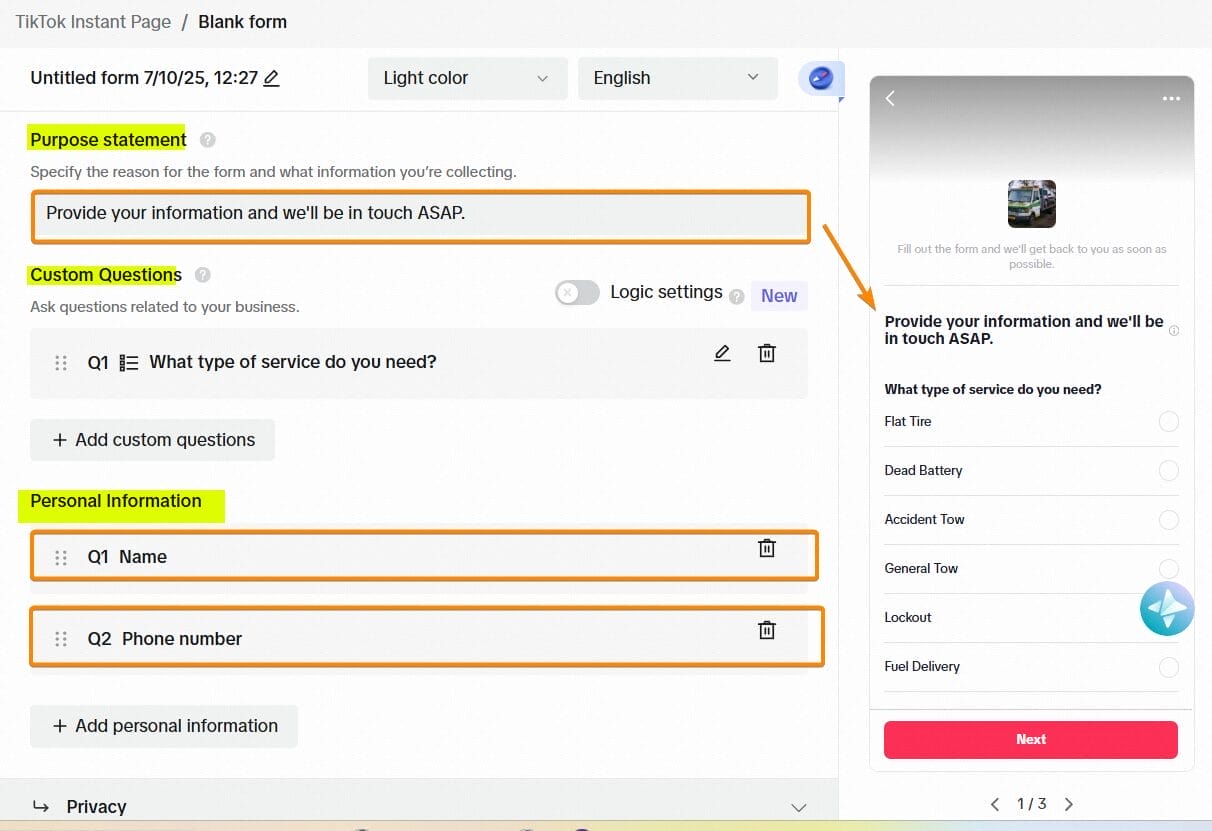This screenshot has width=1212, height=831.
Task: Open the Light color theme dropdown
Action: coord(467,78)
